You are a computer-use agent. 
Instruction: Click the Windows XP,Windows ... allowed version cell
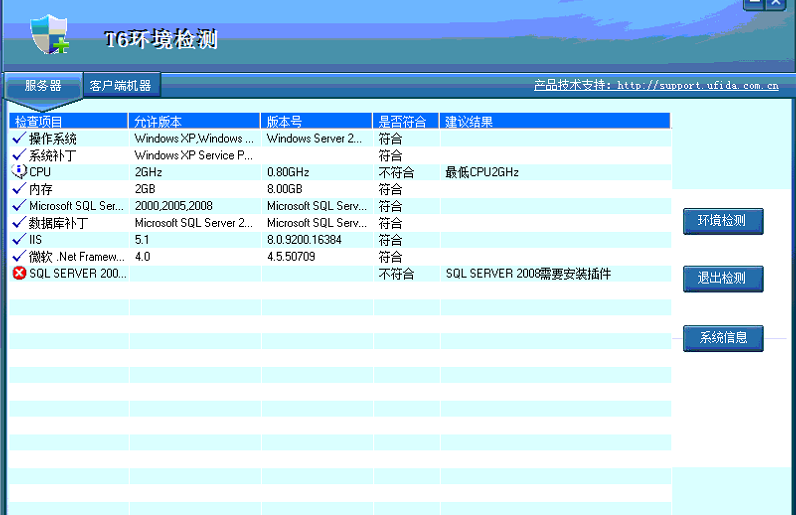[x=194, y=138]
